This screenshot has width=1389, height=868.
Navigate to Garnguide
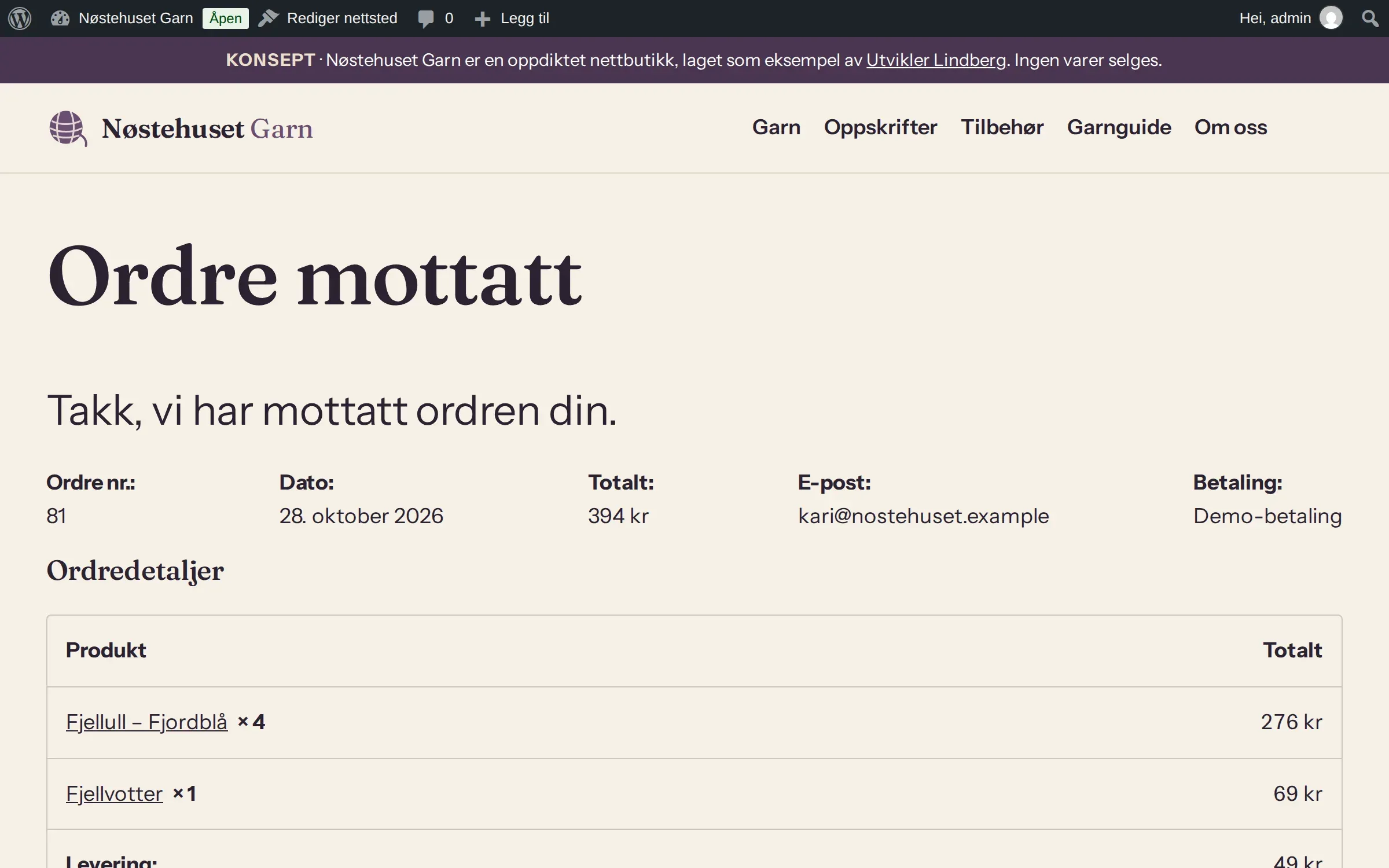coord(1119,127)
